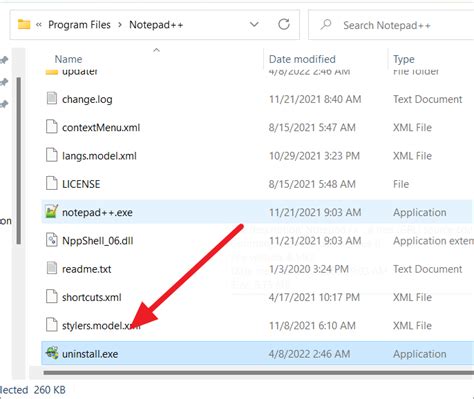Click the NppShell_06.dll file icon

point(52,240)
